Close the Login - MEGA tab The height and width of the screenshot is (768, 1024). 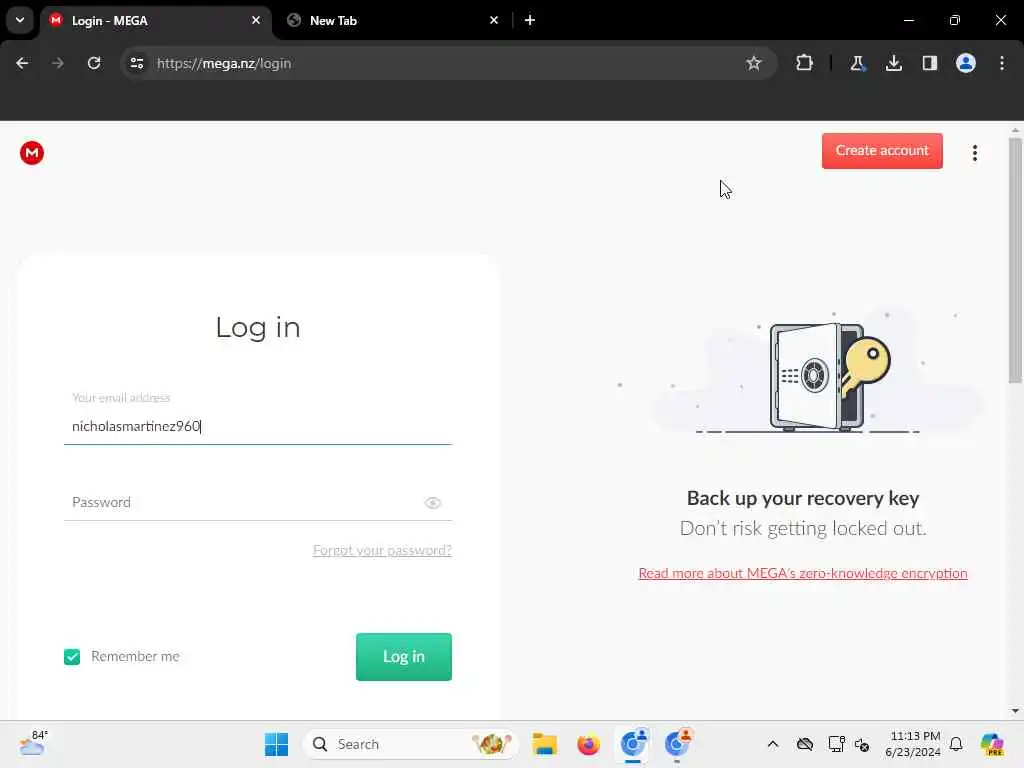[x=256, y=20]
